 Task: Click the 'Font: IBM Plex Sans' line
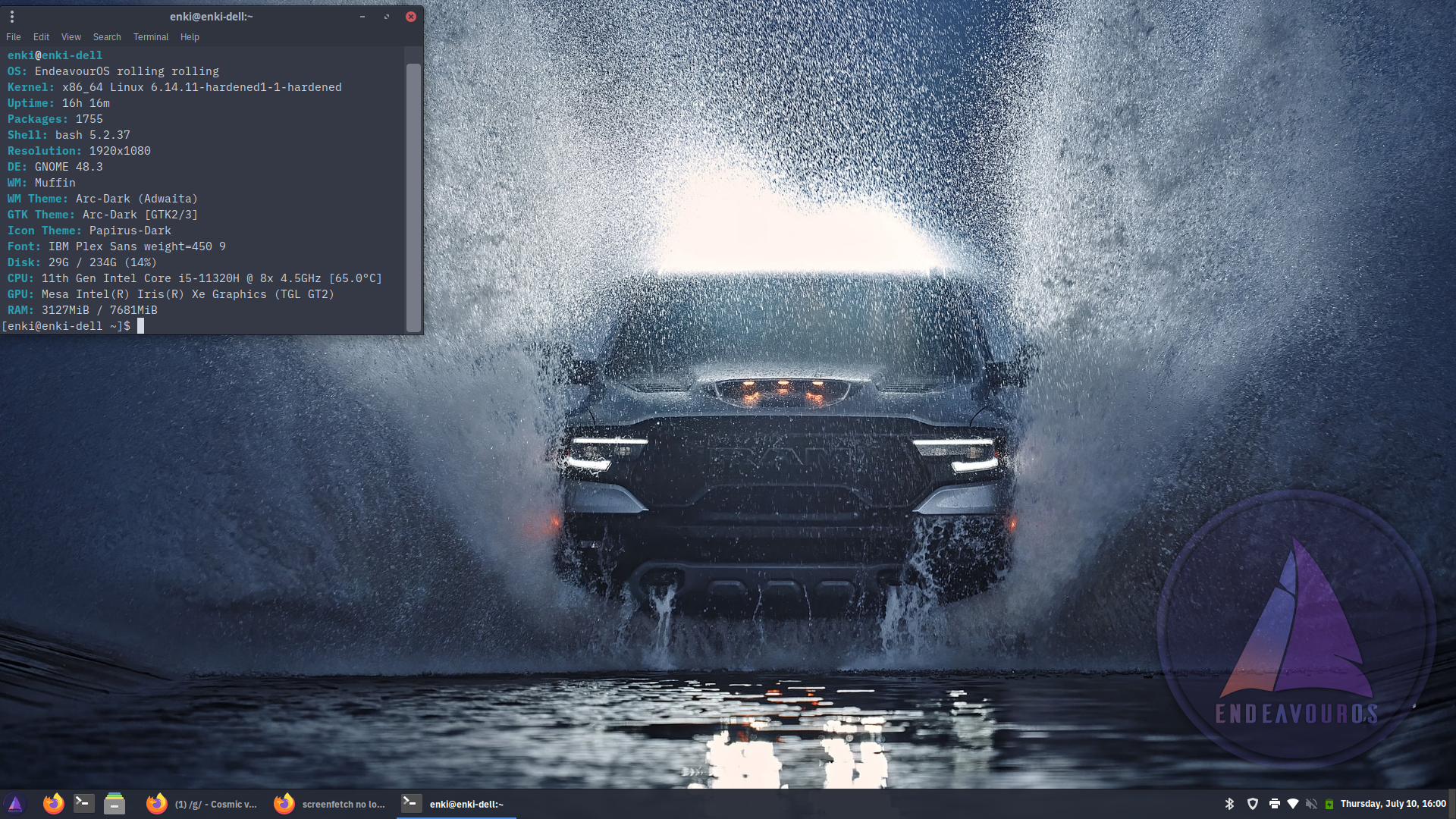pyautogui.click(x=117, y=246)
